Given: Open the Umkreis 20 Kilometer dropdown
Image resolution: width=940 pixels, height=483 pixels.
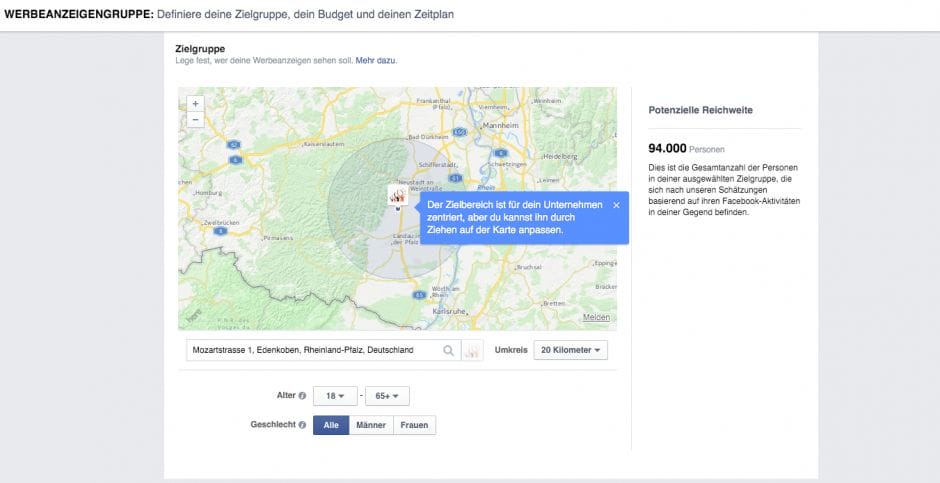Looking at the screenshot, I should 570,350.
